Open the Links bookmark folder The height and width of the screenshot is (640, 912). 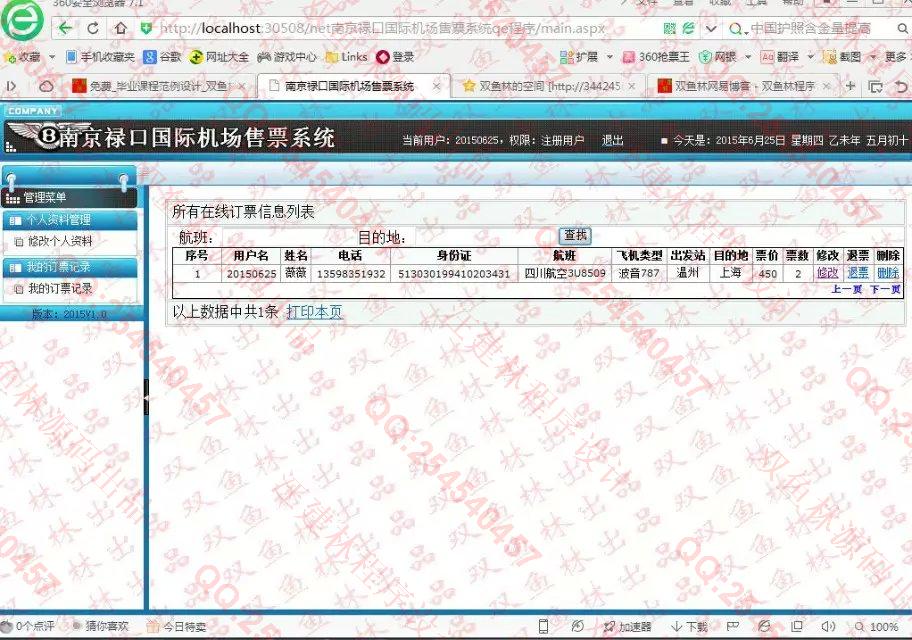click(x=347, y=57)
